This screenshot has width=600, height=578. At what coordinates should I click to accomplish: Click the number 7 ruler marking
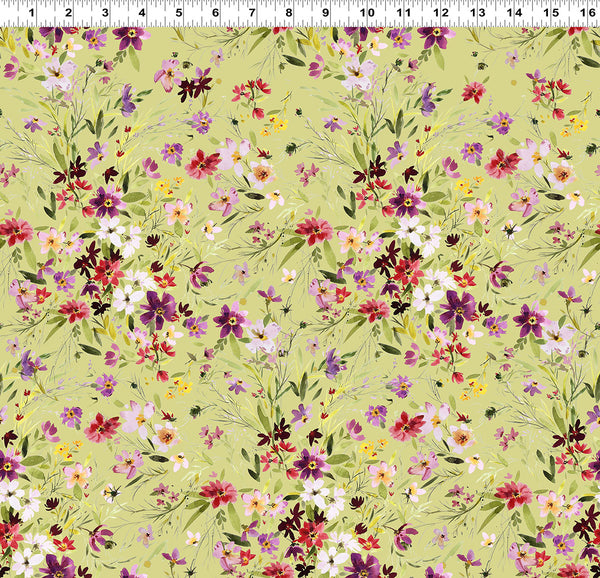[254, 13]
